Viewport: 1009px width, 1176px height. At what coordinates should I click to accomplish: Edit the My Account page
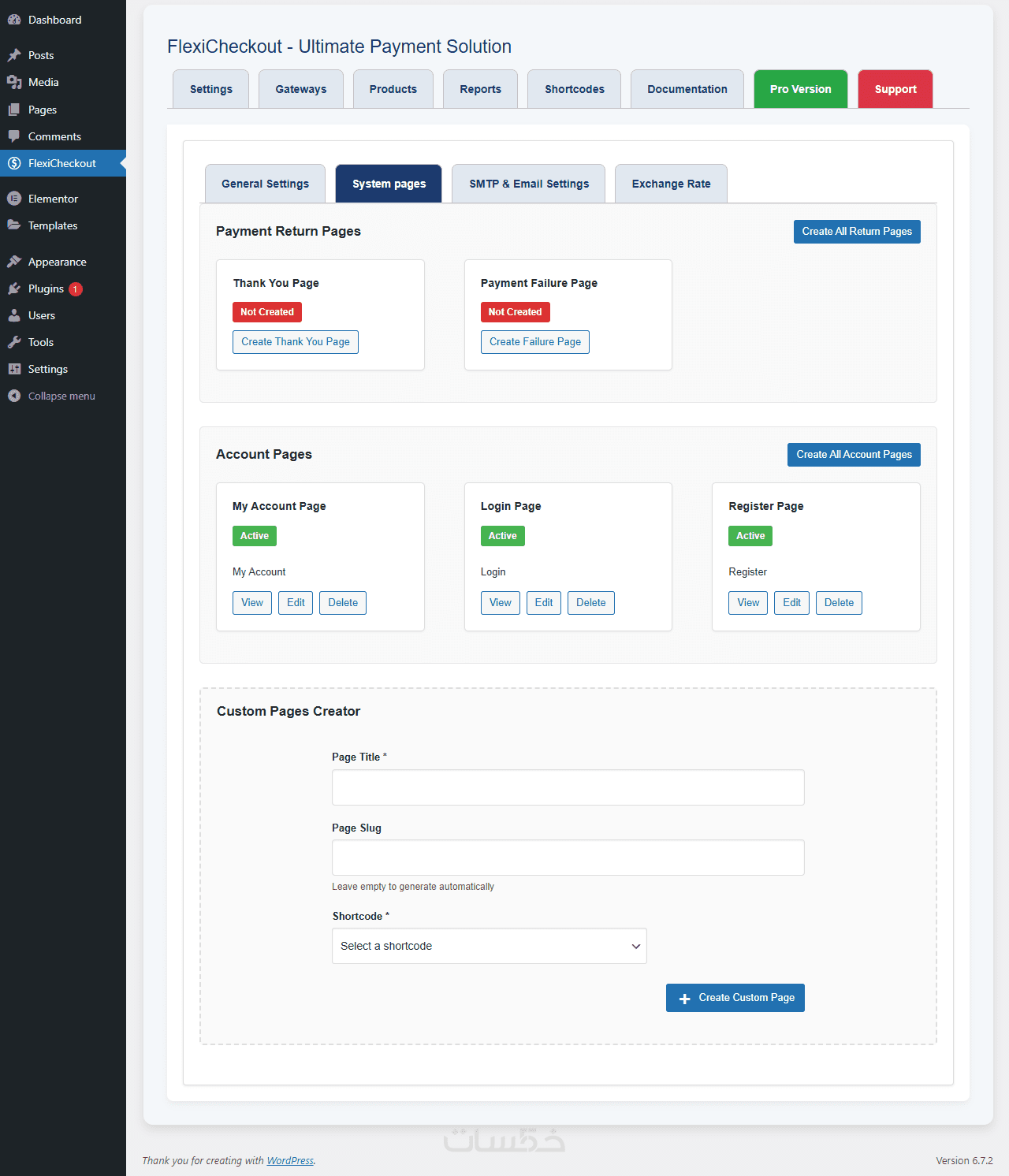click(x=296, y=603)
